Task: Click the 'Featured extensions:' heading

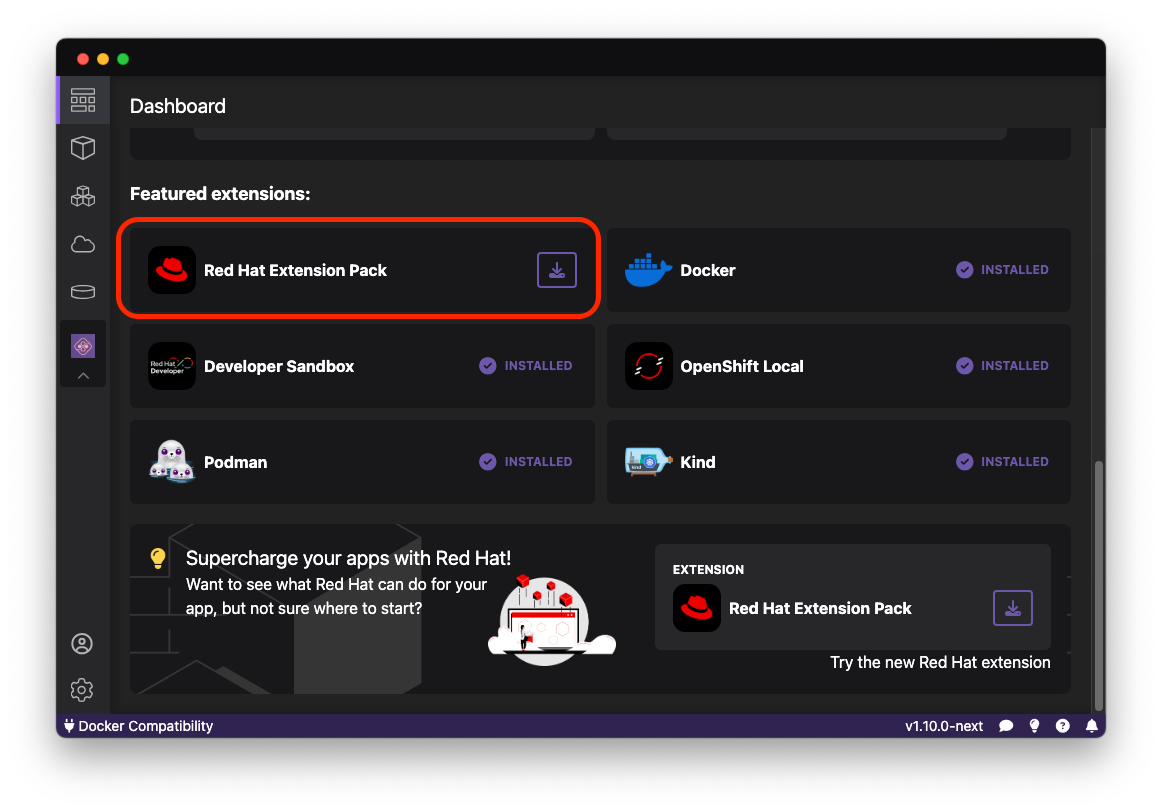Action: click(x=220, y=194)
